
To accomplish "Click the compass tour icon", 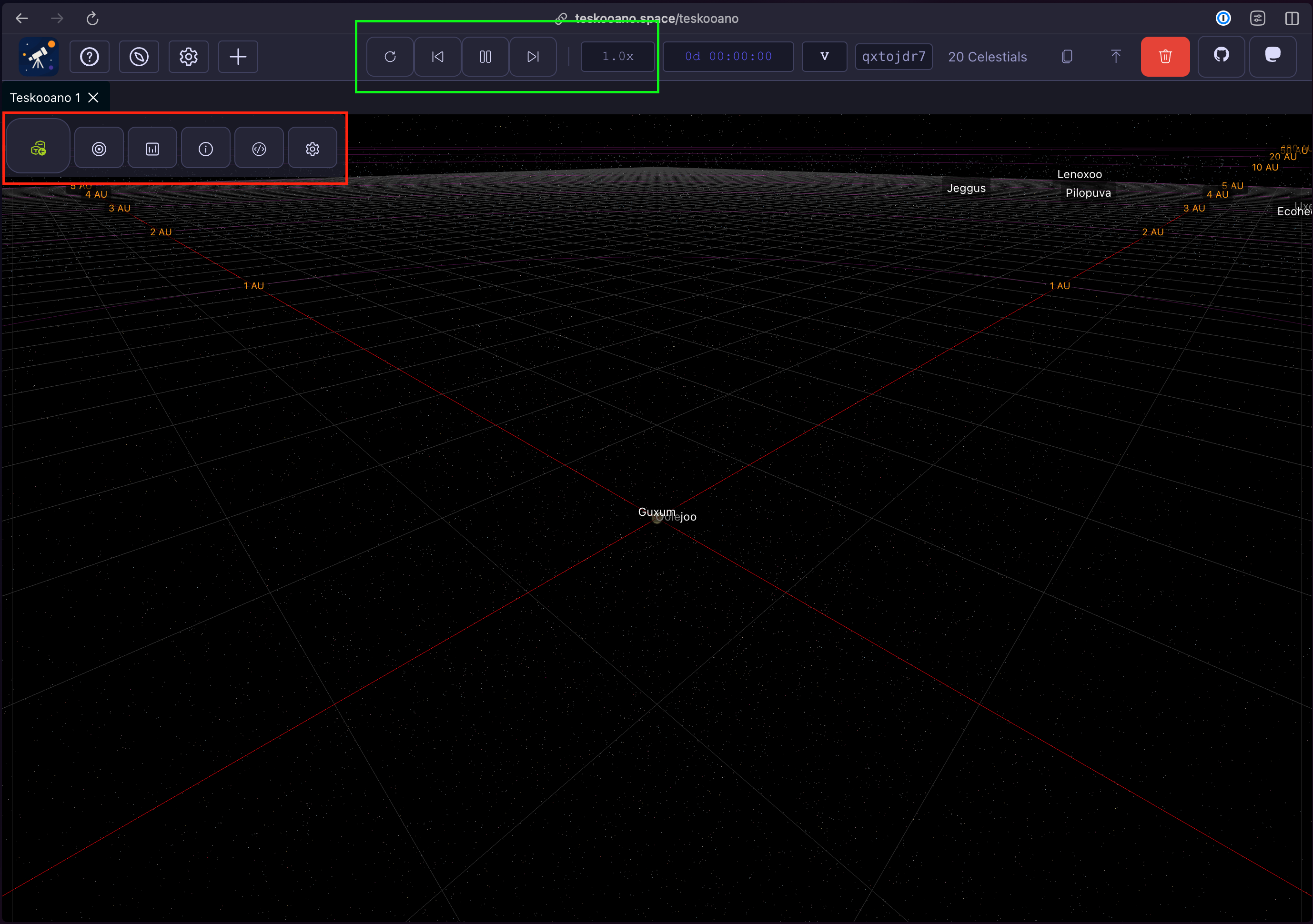I will tap(139, 57).
